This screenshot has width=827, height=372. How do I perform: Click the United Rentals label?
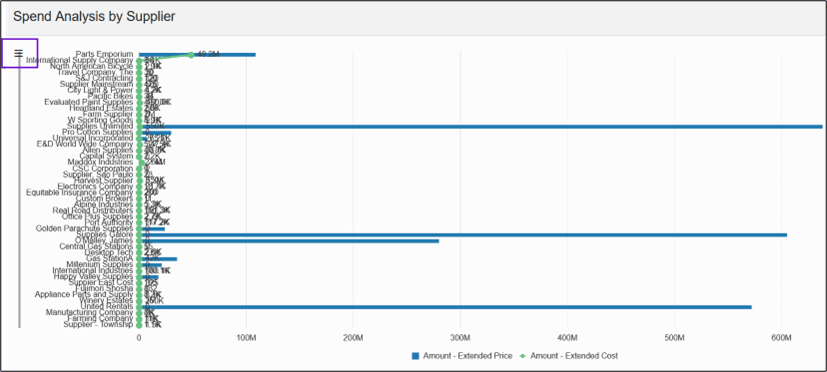tap(107, 307)
